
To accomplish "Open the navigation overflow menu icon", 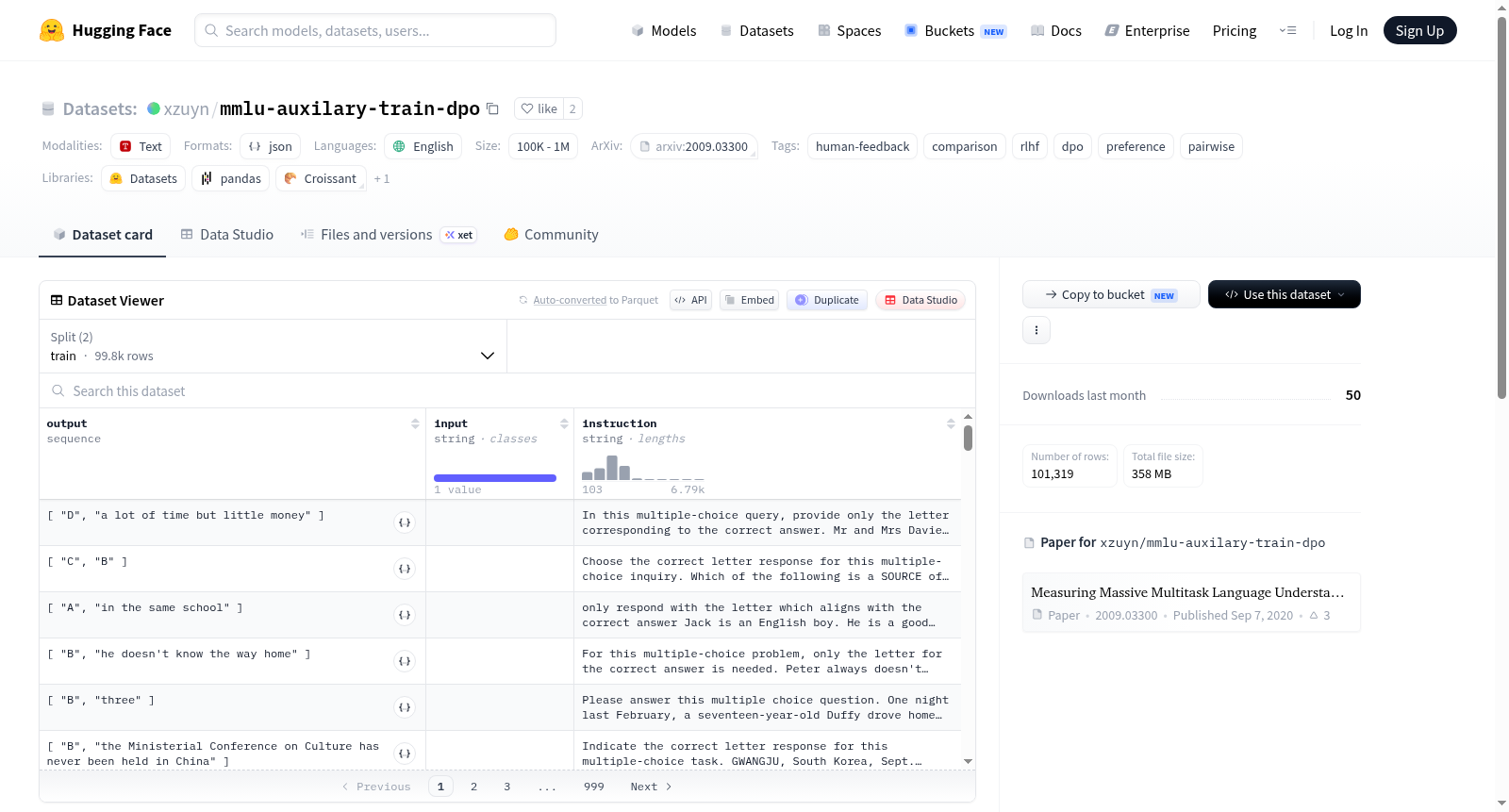I will point(1287,30).
